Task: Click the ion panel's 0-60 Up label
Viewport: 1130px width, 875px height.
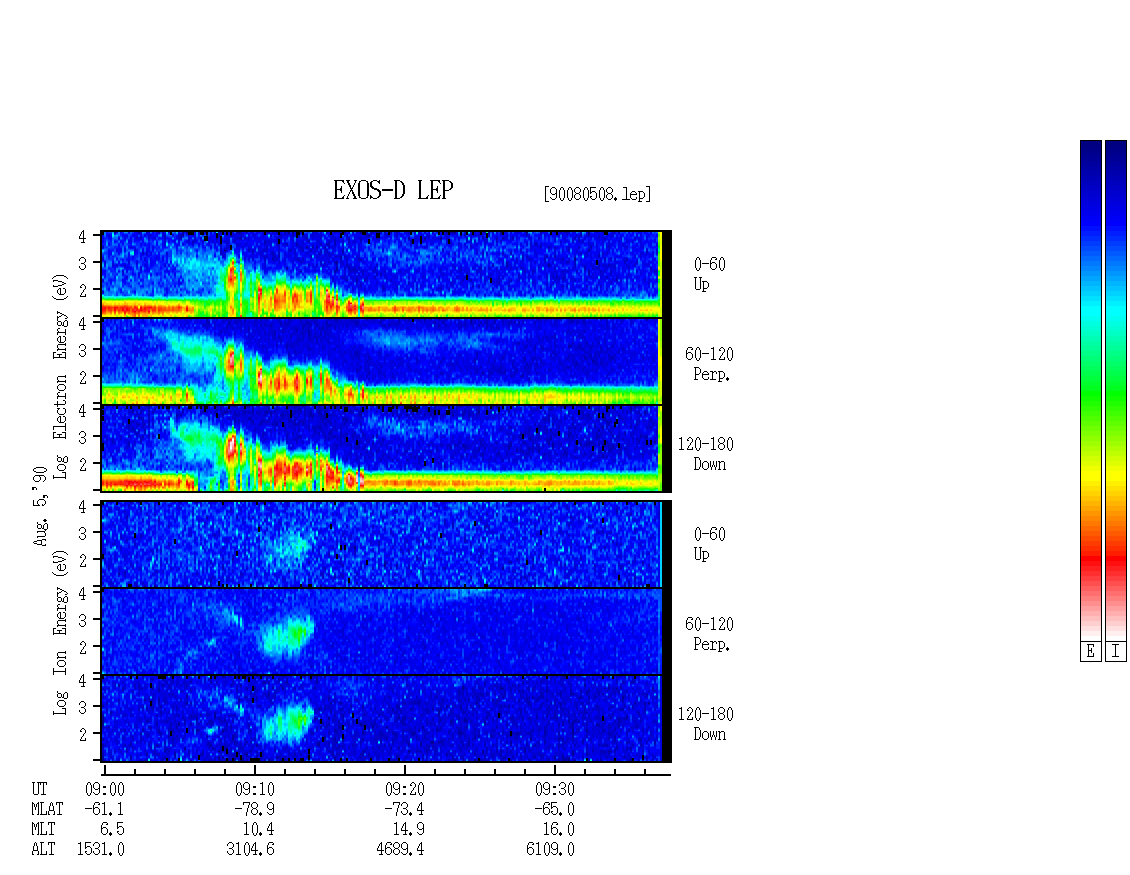Action: [709, 544]
